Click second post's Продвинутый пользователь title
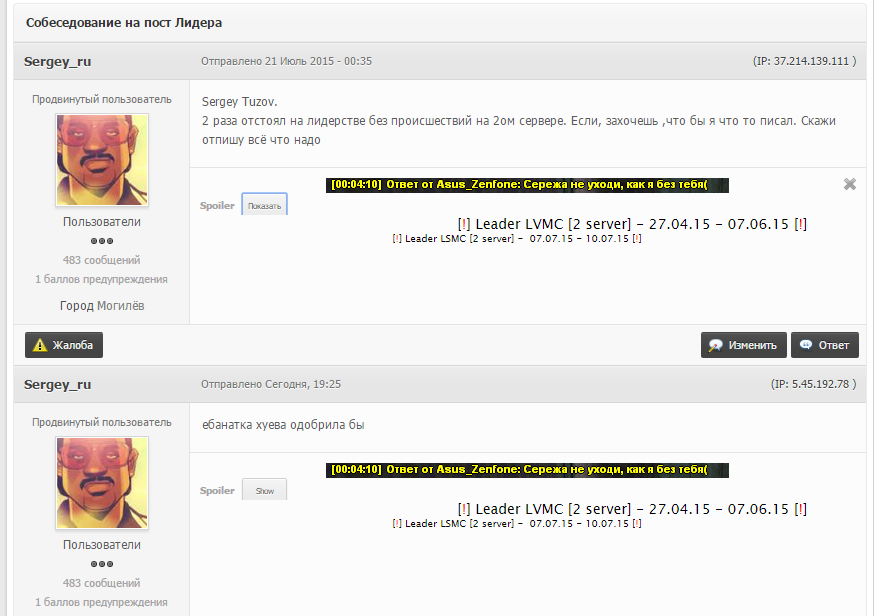874x616 pixels. point(102,422)
